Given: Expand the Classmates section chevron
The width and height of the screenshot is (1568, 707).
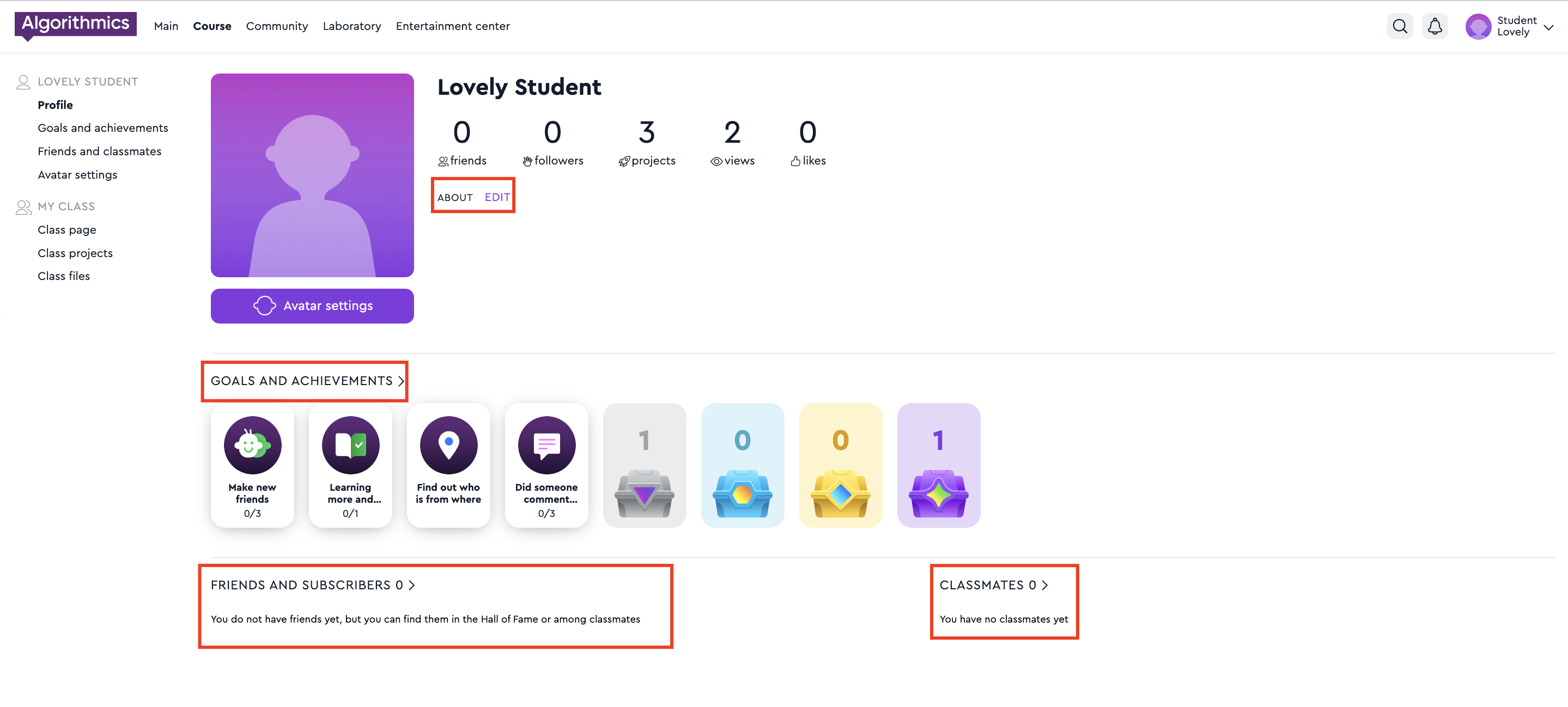Looking at the screenshot, I should pos(1044,586).
